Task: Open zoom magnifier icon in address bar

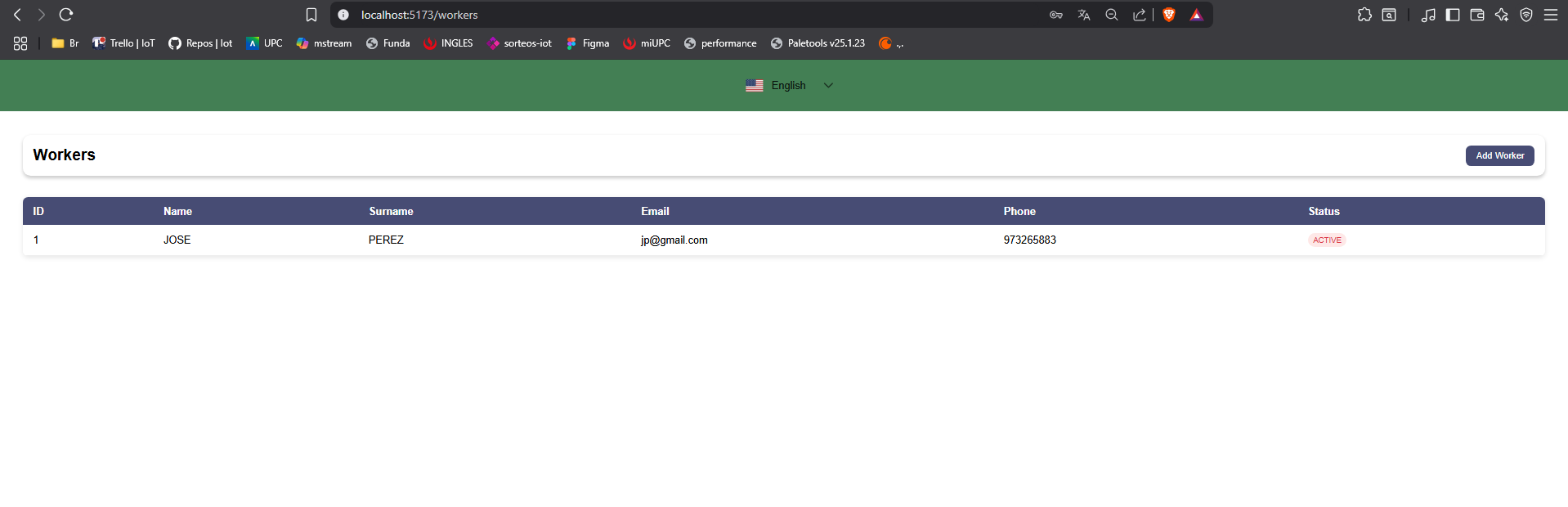Action: [1112, 15]
